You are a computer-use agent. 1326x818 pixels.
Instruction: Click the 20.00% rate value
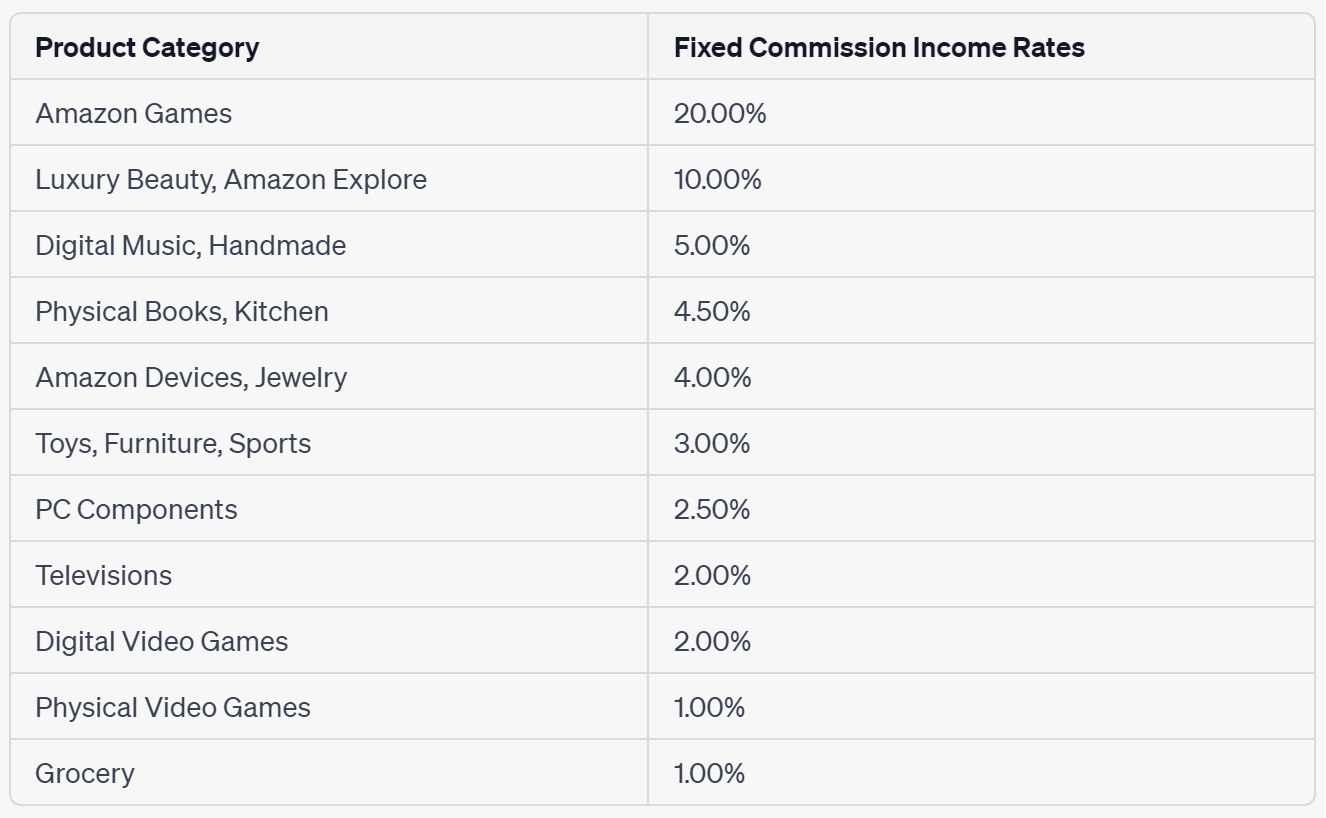point(720,113)
